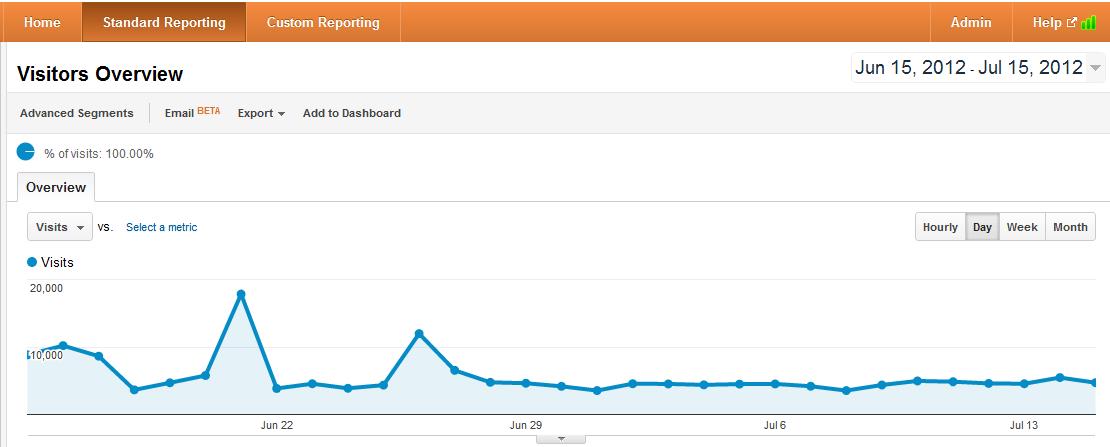The image size is (1110, 447).
Task: Click the Jul 13 axis label
Action: click(1024, 425)
